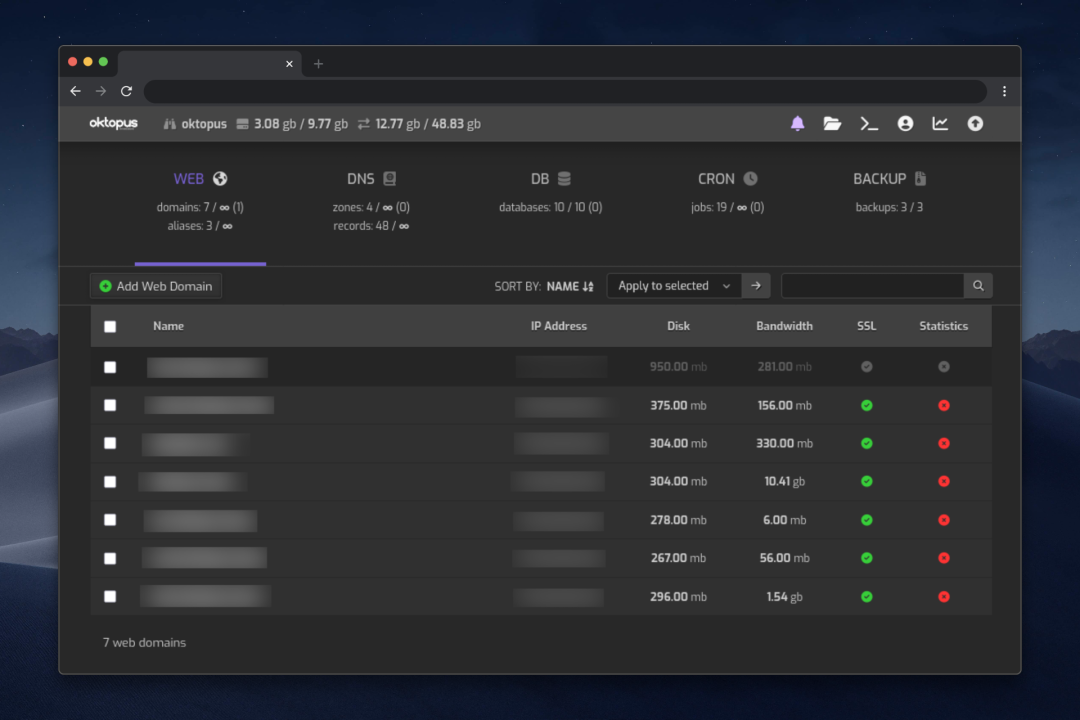Click the notifications bell icon
The image size is (1080, 720).
pos(797,124)
